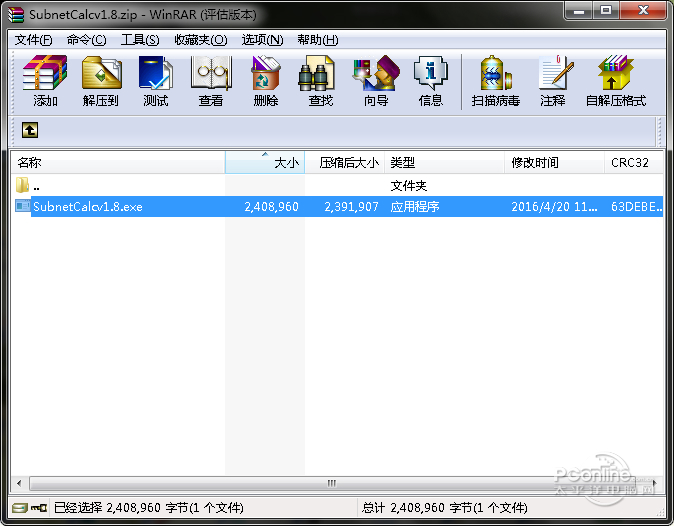Click the 添加 (Add) toolbar icon
Viewport: 674px width, 526px height.
click(x=45, y=81)
